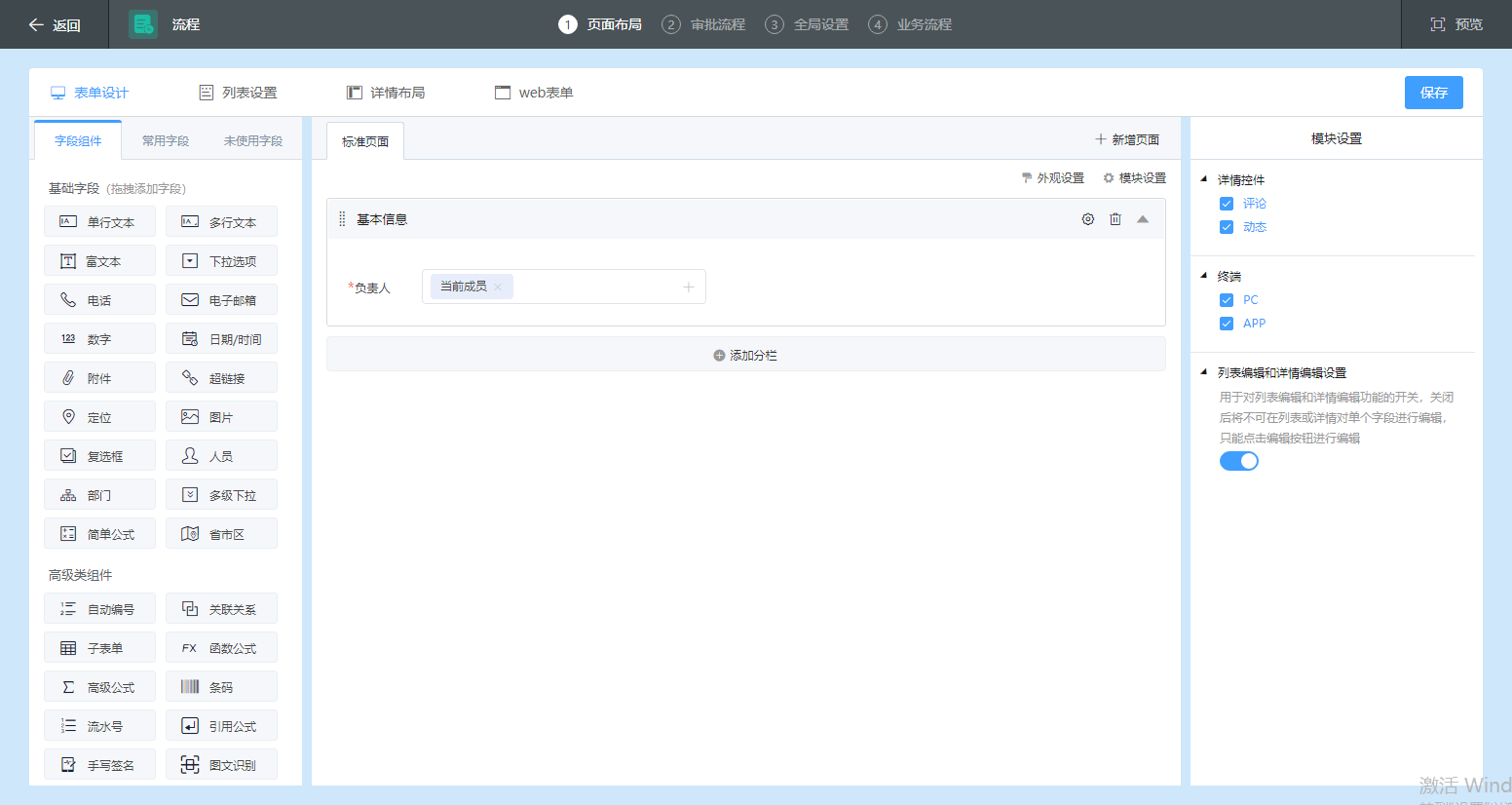Delete the 基本信息 section

tap(1115, 219)
